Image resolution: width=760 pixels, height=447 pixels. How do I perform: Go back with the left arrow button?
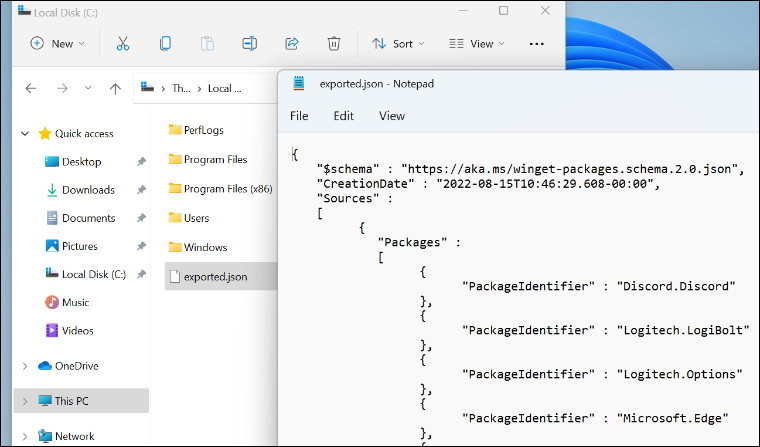31,88
